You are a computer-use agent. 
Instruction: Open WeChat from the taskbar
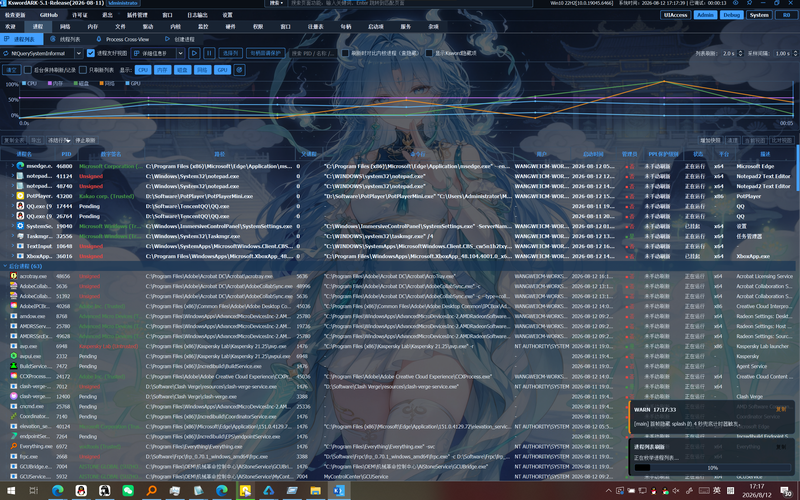point(128,491)
